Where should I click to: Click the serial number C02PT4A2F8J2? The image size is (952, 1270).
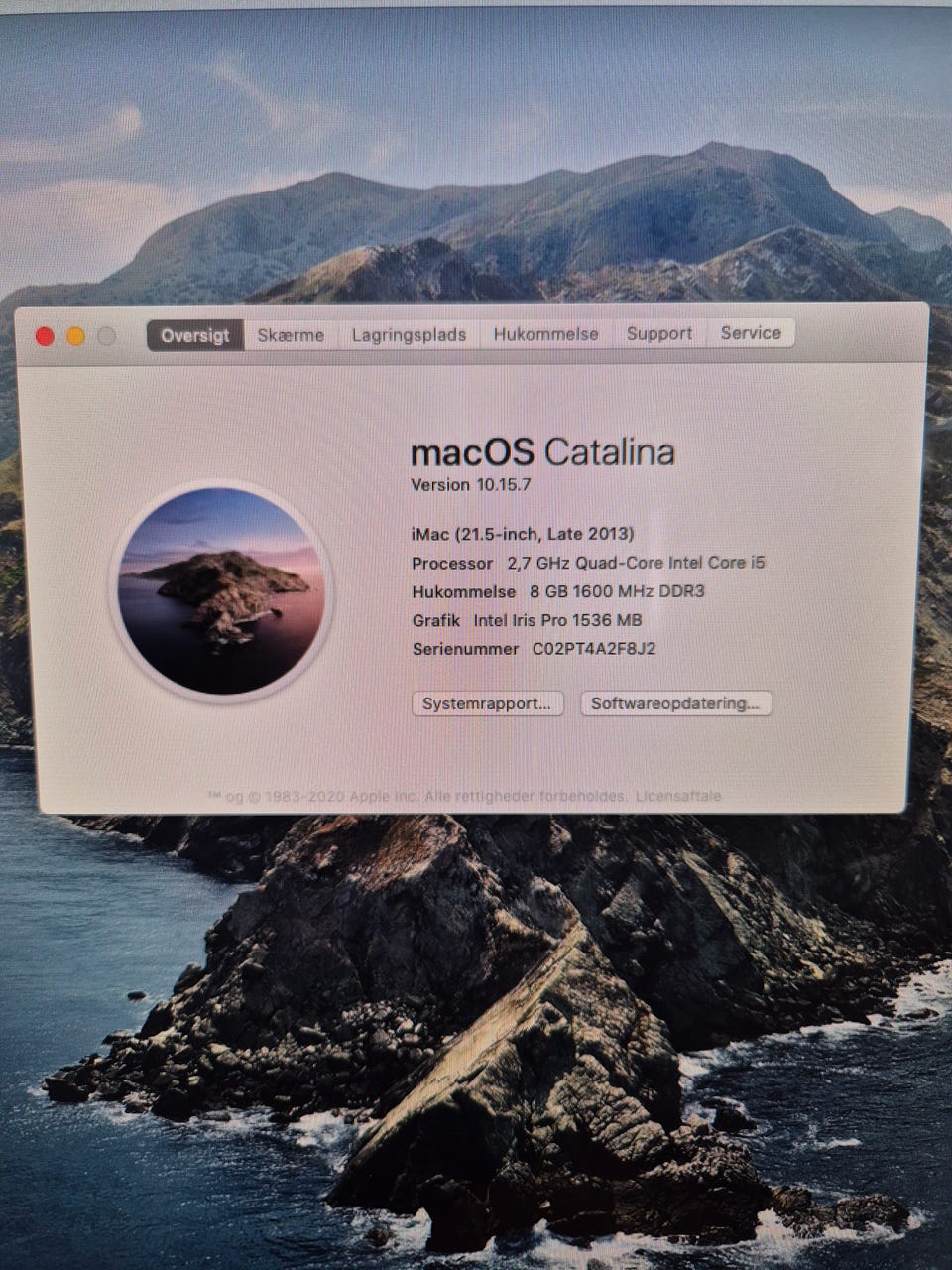point(594,649)
